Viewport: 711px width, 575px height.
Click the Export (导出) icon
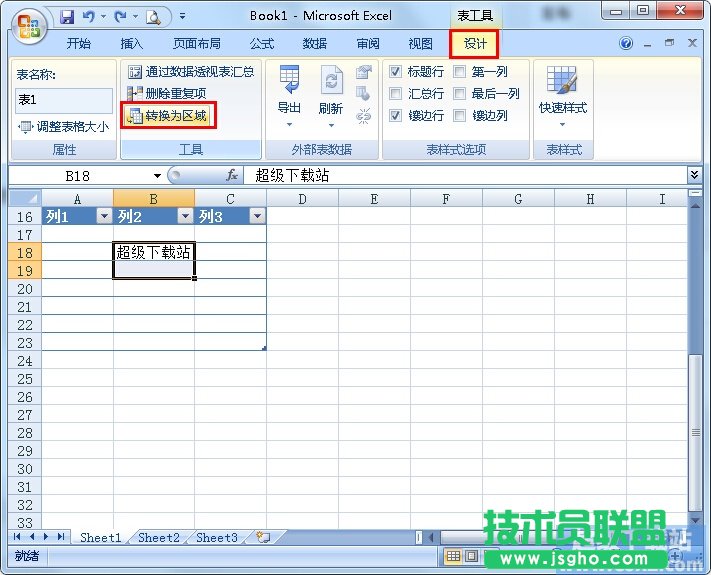click(289, 82)
